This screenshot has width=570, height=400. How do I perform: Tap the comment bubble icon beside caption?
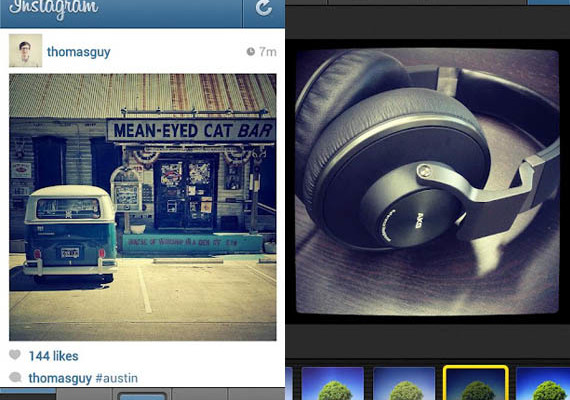tap(15, 377)
